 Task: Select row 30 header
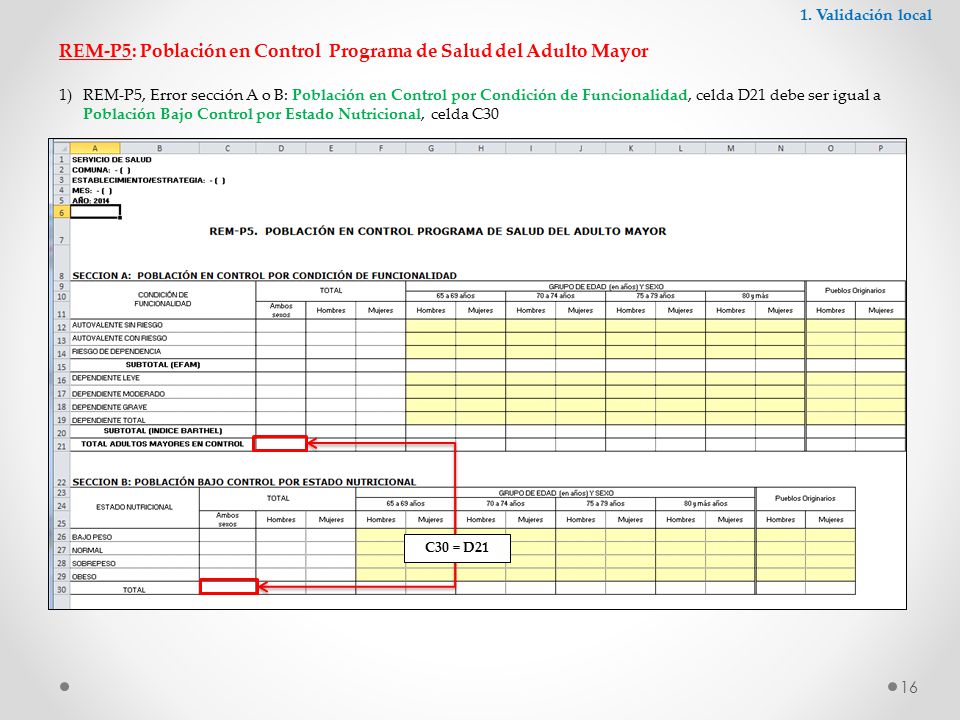[x=61, y=590]
